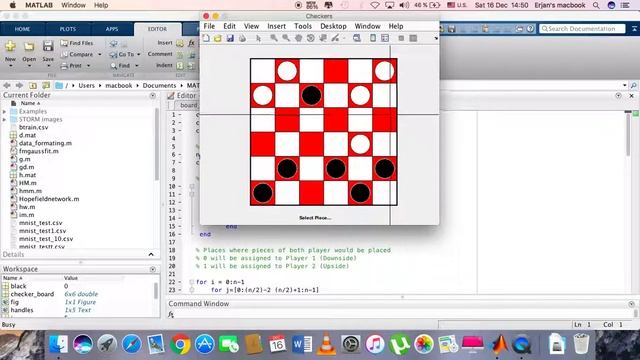This screenshot has width=640, height=360.
Task: Click editor vertical scrollbar
Action: [628, 135]
